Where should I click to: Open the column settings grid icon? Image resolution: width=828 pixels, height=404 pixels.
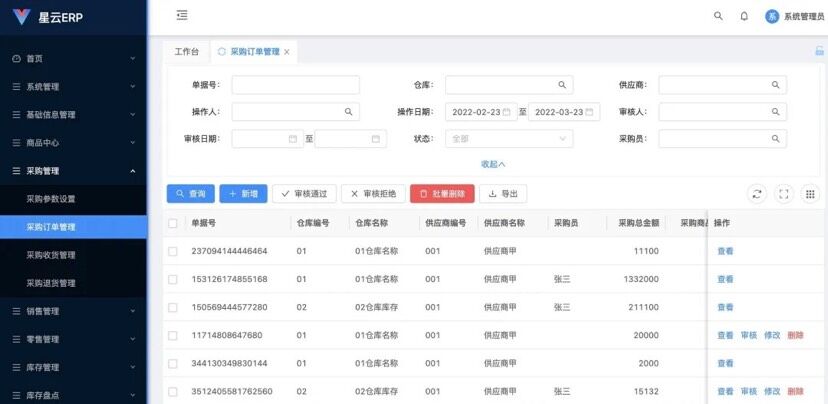tap(810, 194)
